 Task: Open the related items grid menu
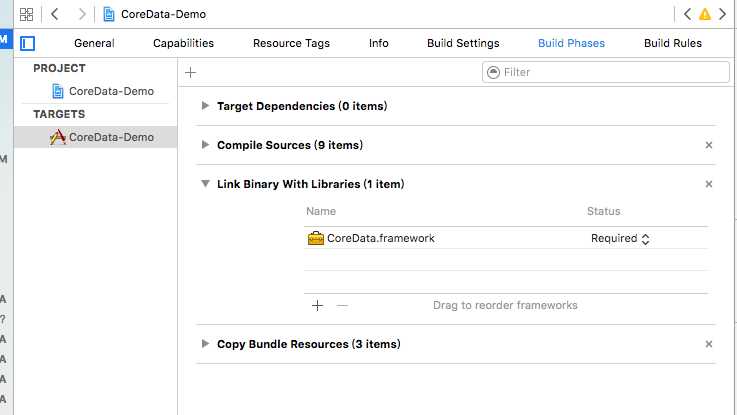click(26, 14)
